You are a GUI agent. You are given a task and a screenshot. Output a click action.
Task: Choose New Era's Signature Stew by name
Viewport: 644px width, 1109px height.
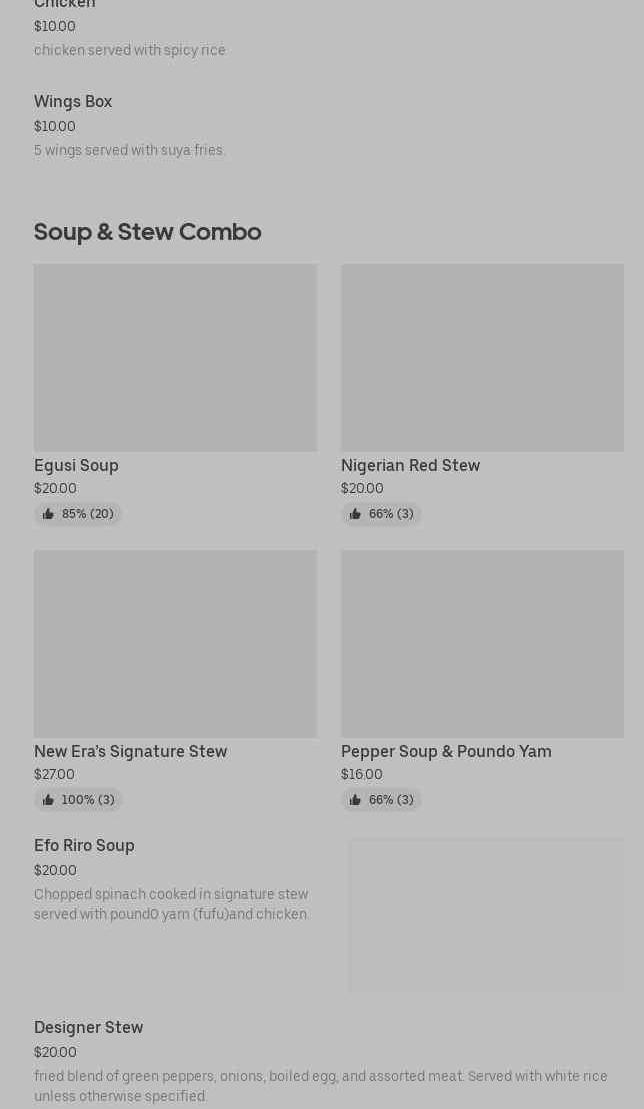pyautogui.click(x=130, y=751)
